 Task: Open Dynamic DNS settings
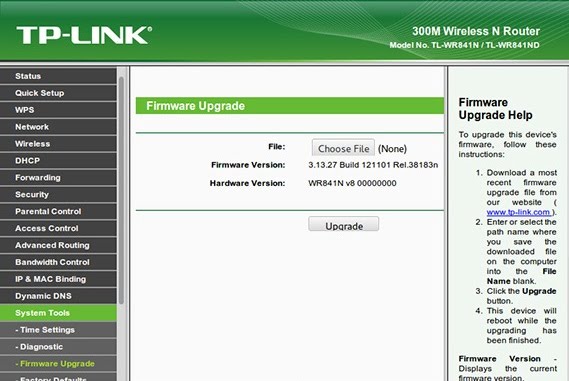point(58,296)
